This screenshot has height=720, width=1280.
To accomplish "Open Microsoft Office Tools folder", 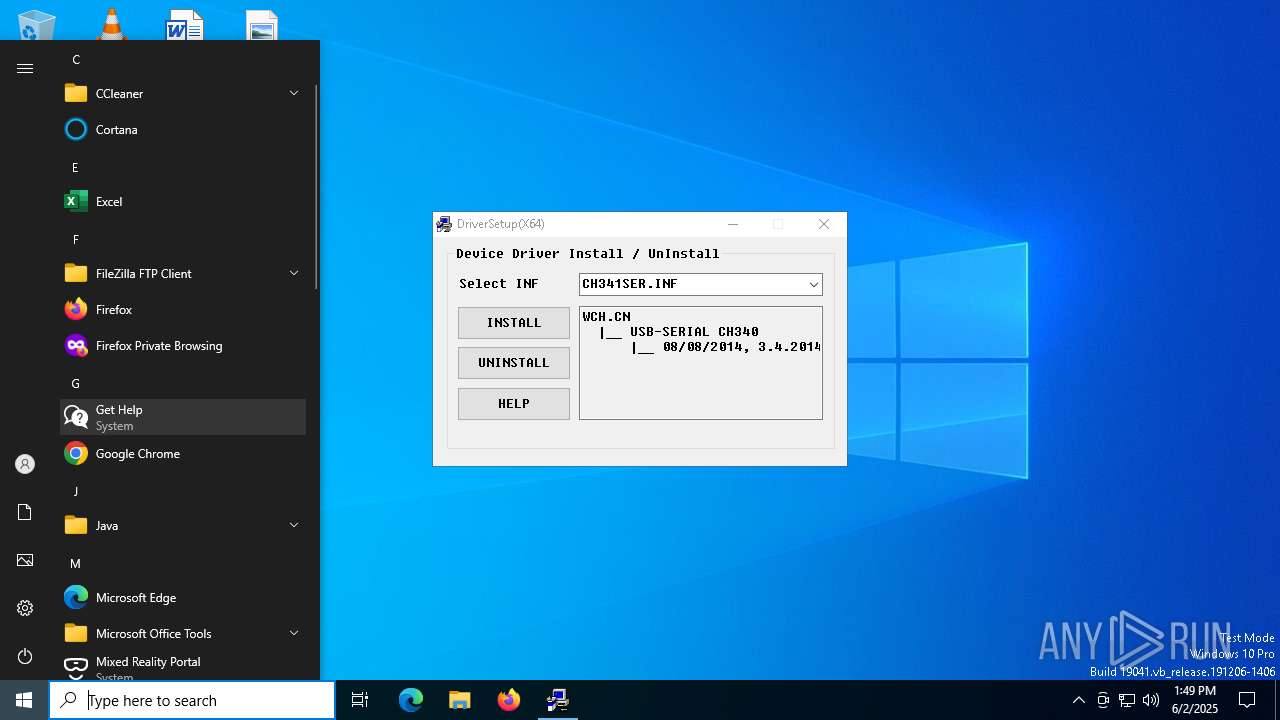I will pos(183,633).
